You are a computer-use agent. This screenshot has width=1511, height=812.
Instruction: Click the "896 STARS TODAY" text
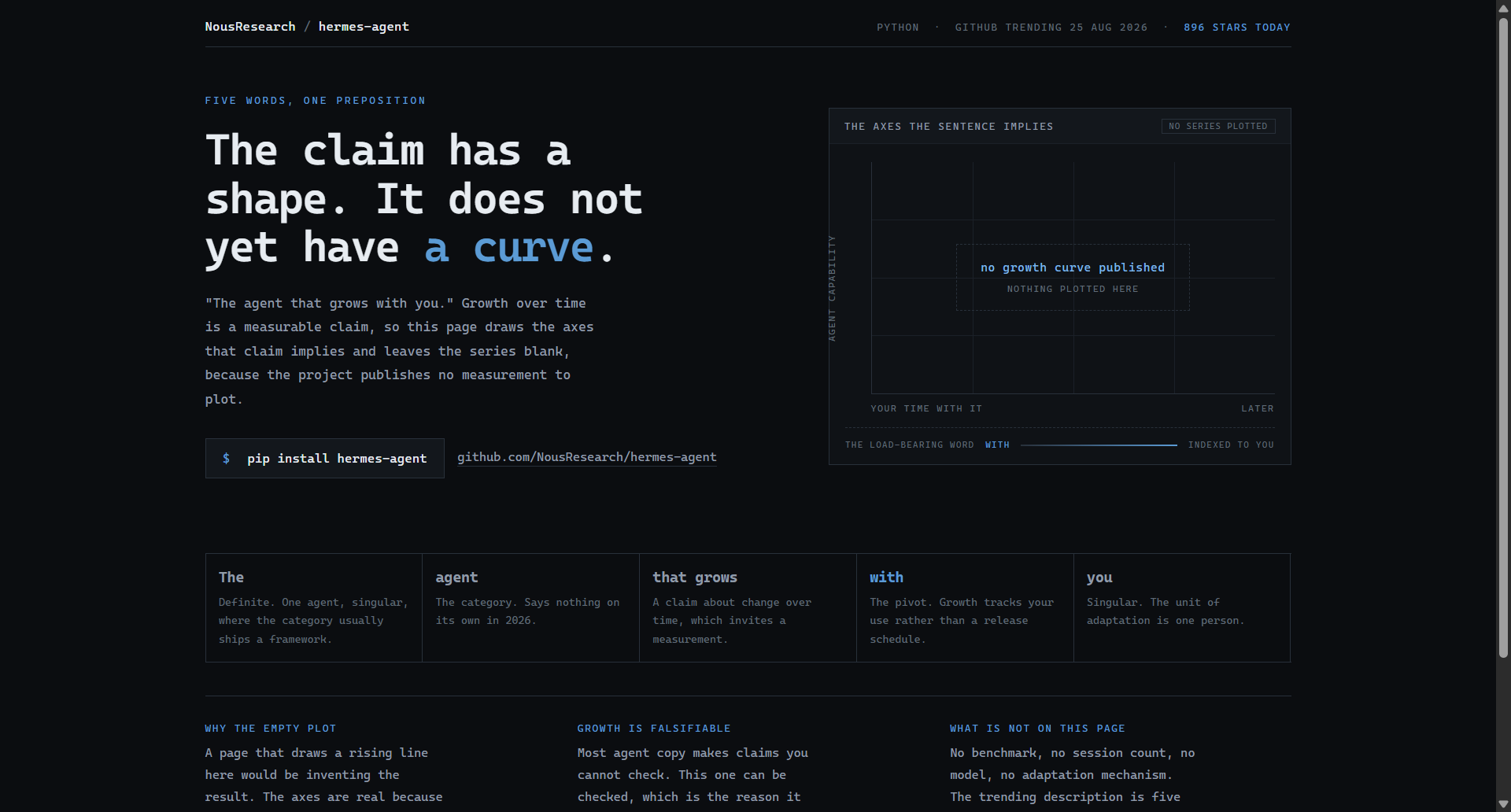[1237, 28]
